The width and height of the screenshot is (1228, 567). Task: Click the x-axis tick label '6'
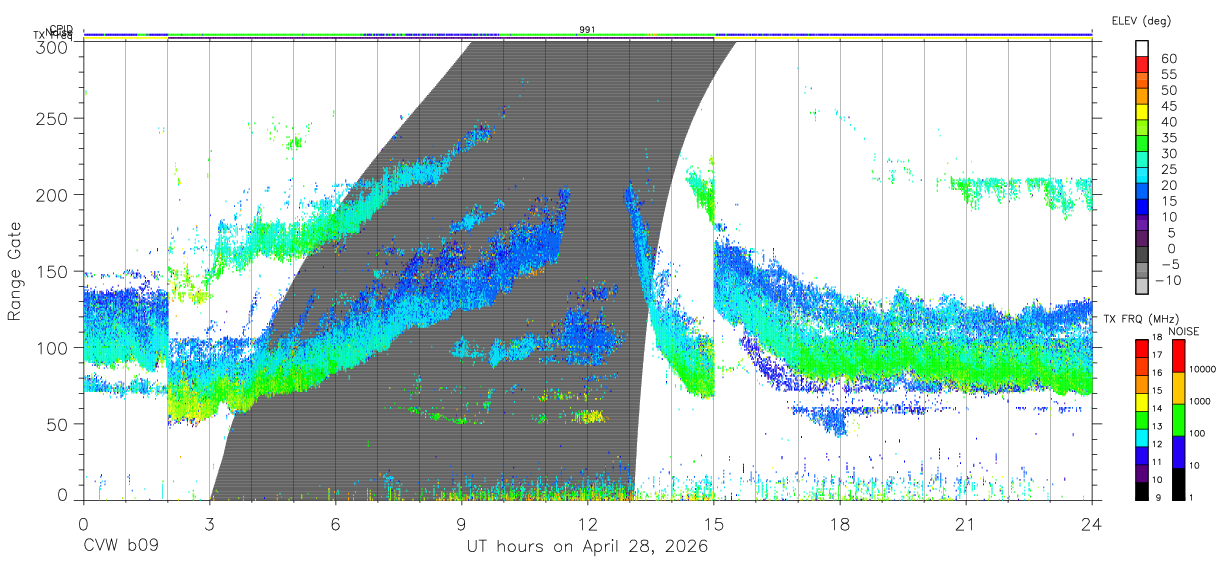[x=336, y=523]
